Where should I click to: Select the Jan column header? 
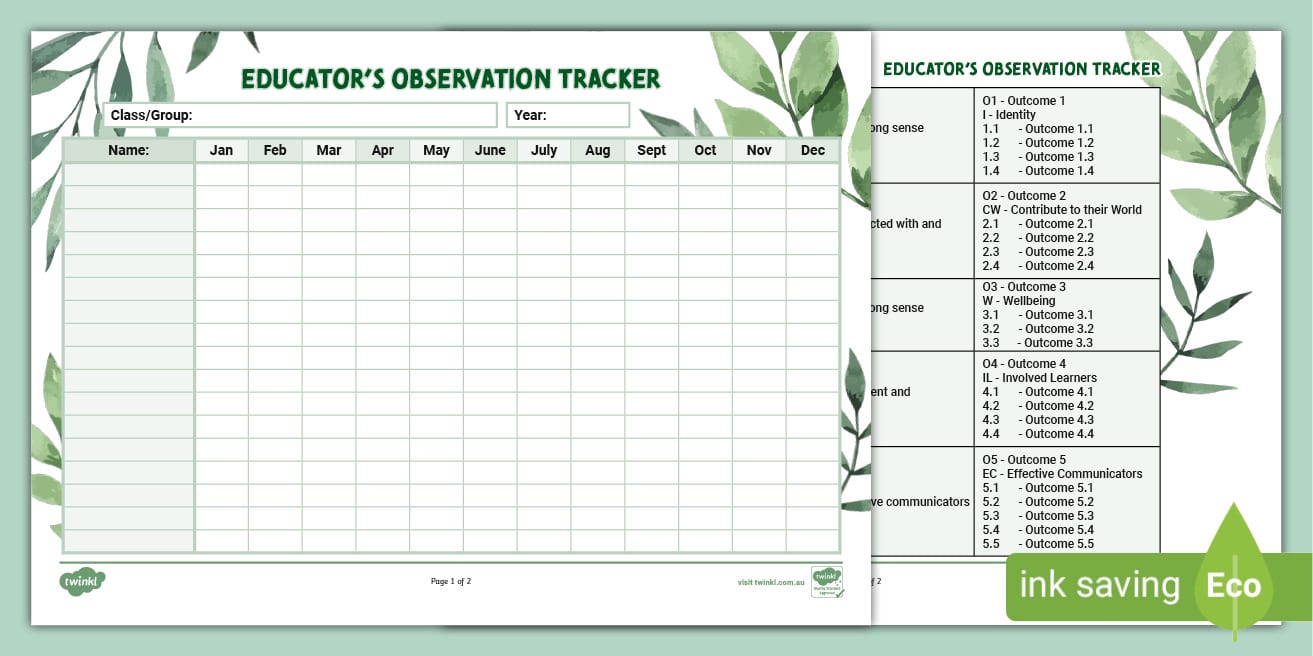tap(221, 150)
